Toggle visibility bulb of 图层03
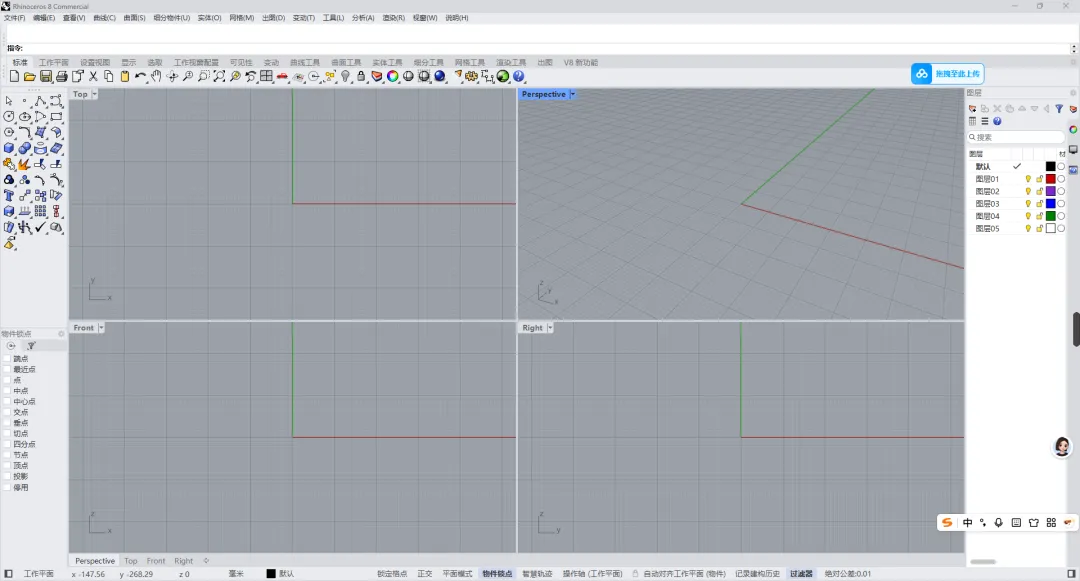Screen dimensions: 1080x581 click(1028, 204)
